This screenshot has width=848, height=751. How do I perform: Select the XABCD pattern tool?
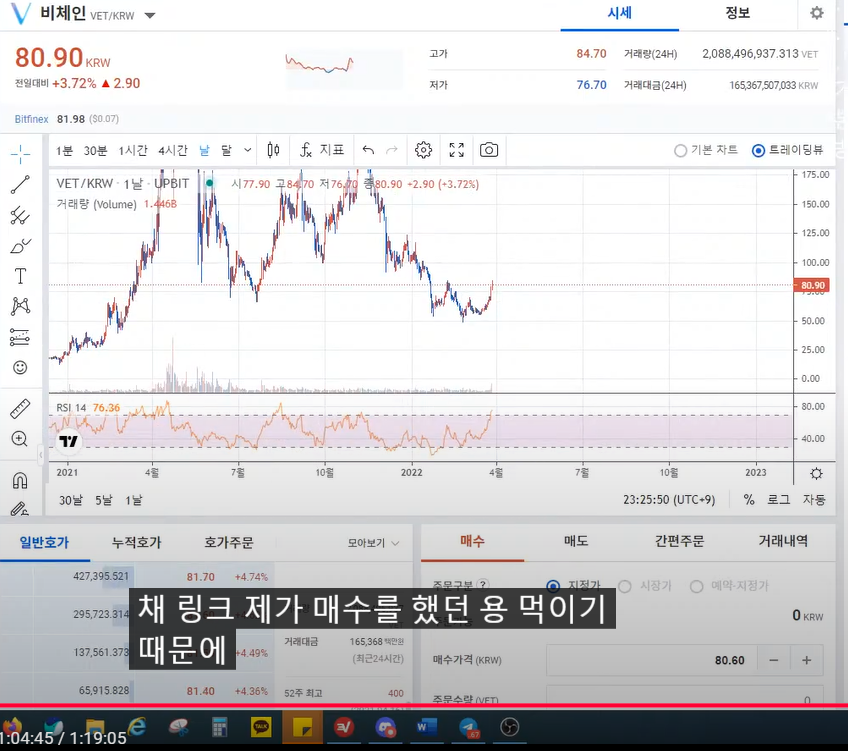point(21,307)
